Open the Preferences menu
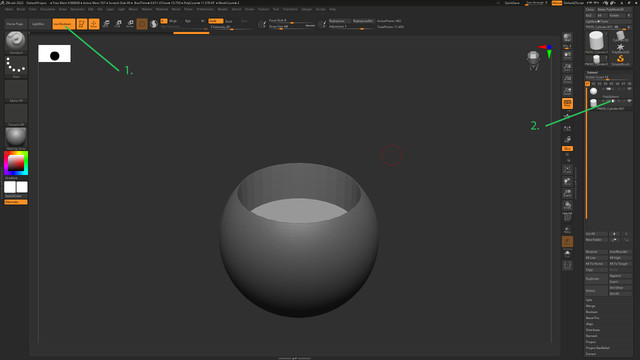This screenshot has width=640, height=360. click(x=205, y=9)
